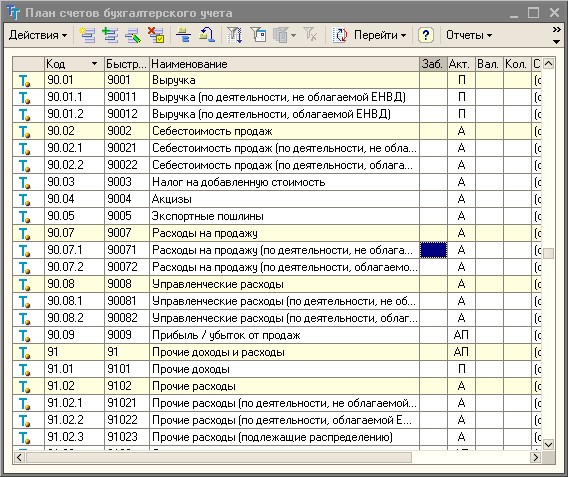Open the Действия menu
The image size is (568, 477).
pyautogui.click(x=38, y=35)
